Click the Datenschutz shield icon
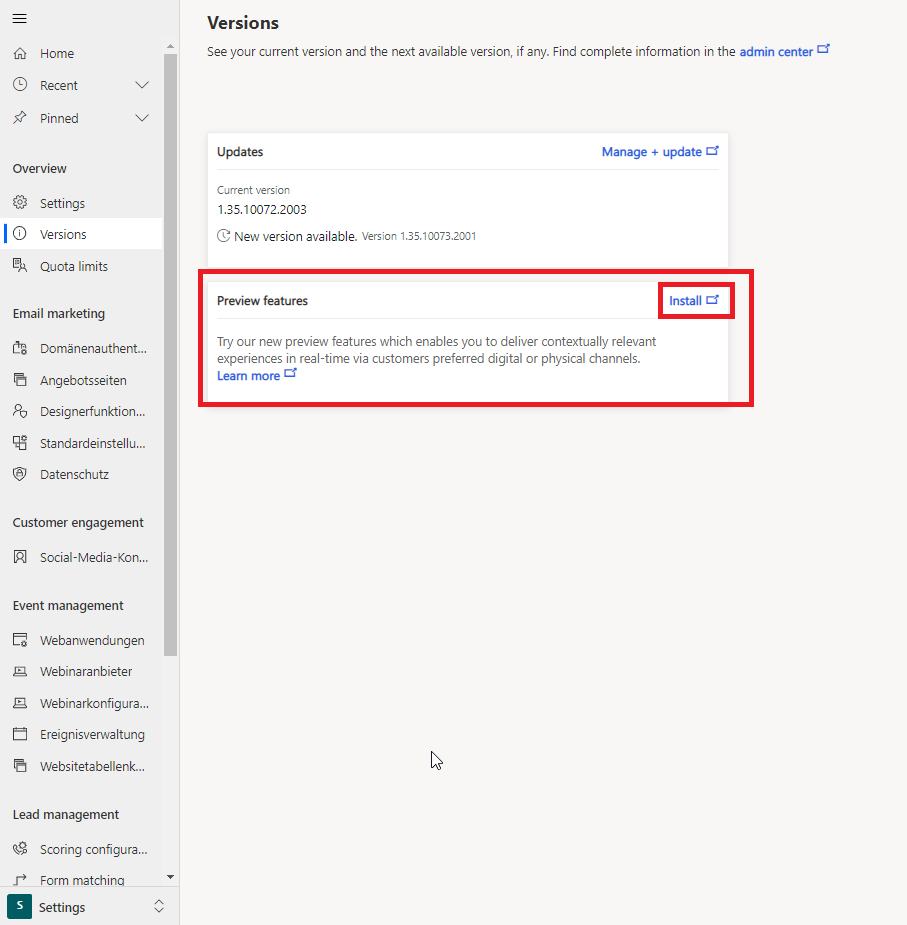The height and width of the screenshot is (925, 907). pyautogui.click(x=20, y=474)
